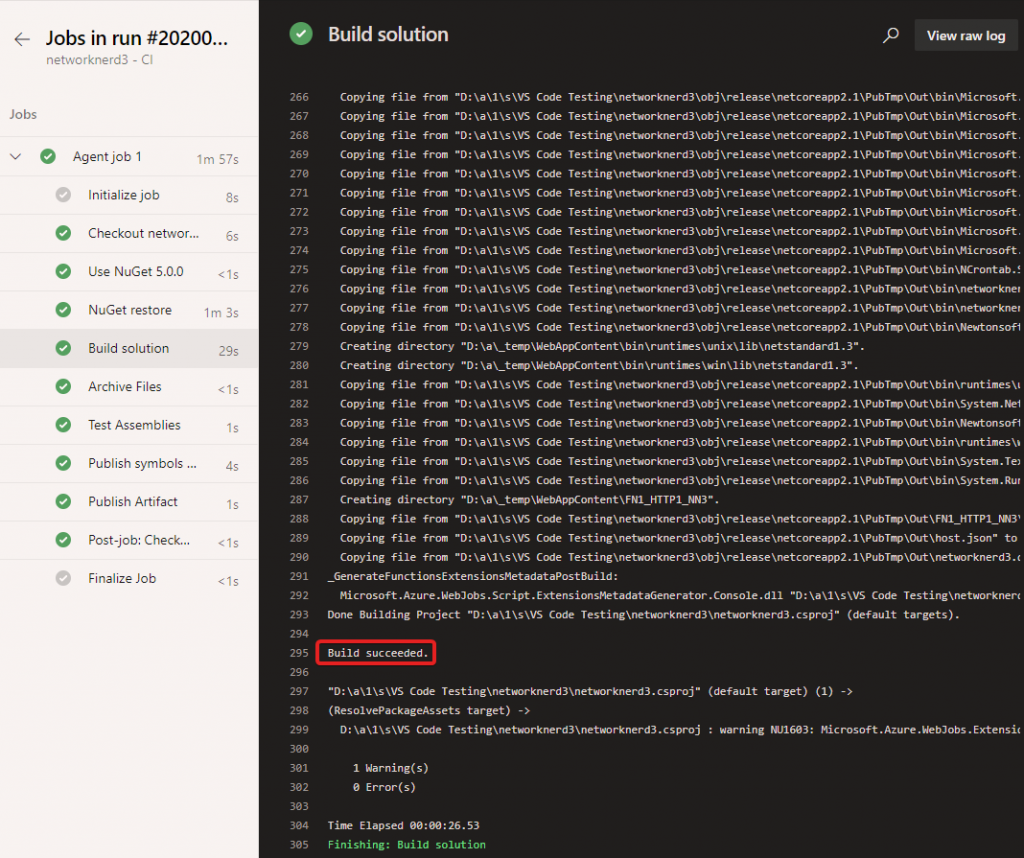Screen dimensions: 1024x858
Task: Open the Test Assemblies step
Action: (x=129, y=425)
